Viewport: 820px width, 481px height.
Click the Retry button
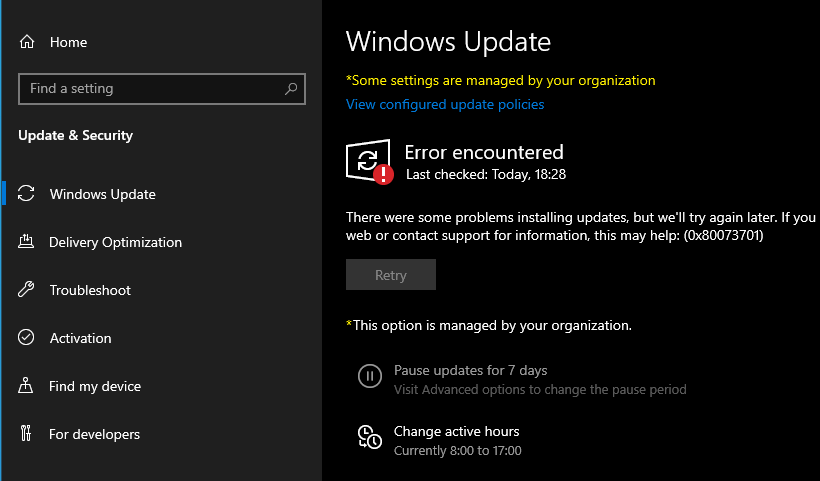click(x=391, y=274)
